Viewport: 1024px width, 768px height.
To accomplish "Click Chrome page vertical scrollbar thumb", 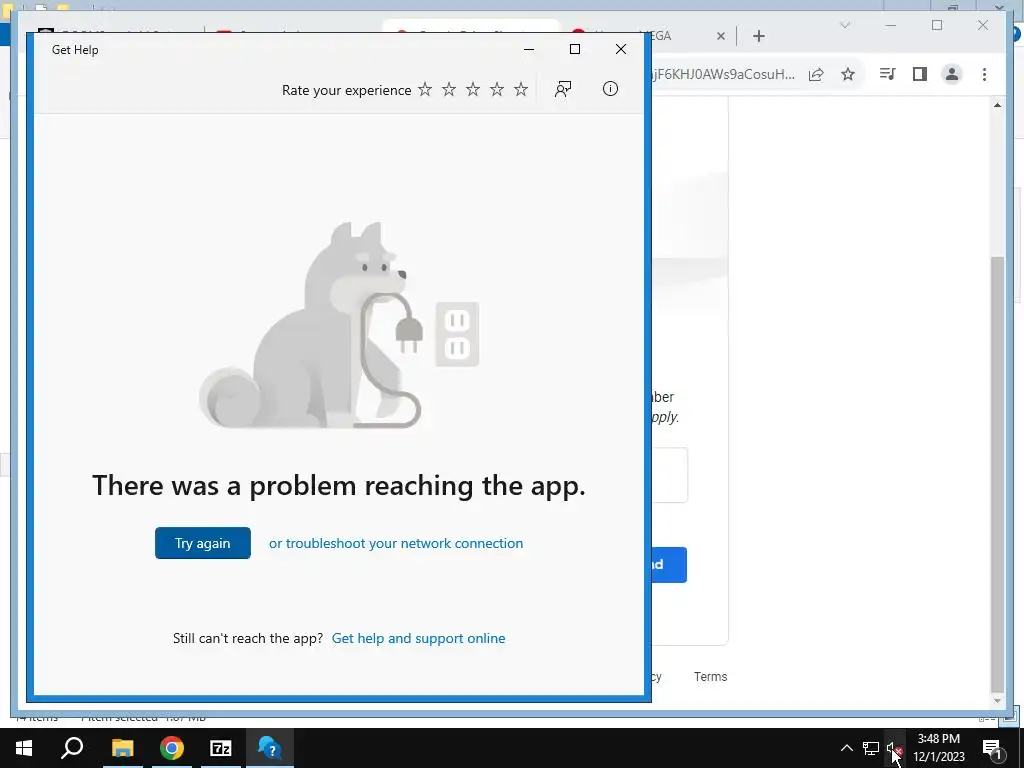I will [x=997, y=473].
